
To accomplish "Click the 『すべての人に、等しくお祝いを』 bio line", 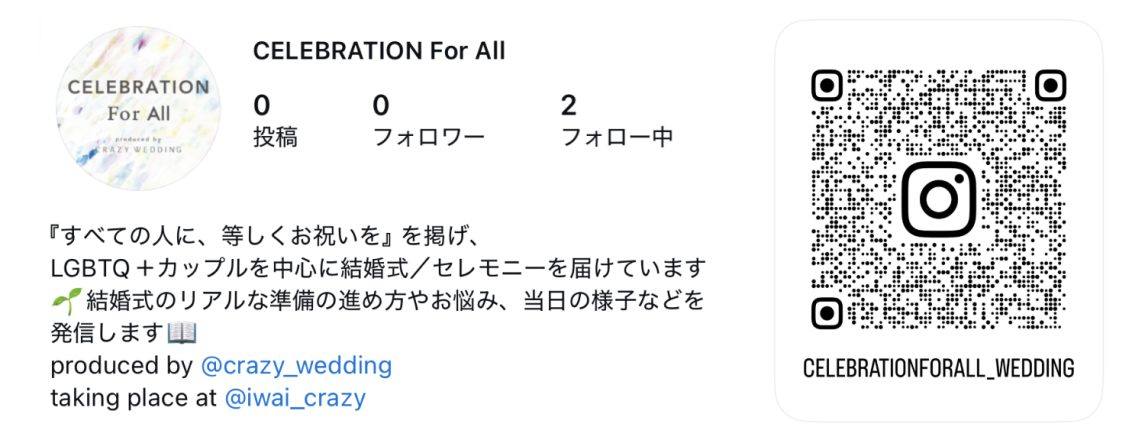I will coord(267,237).
